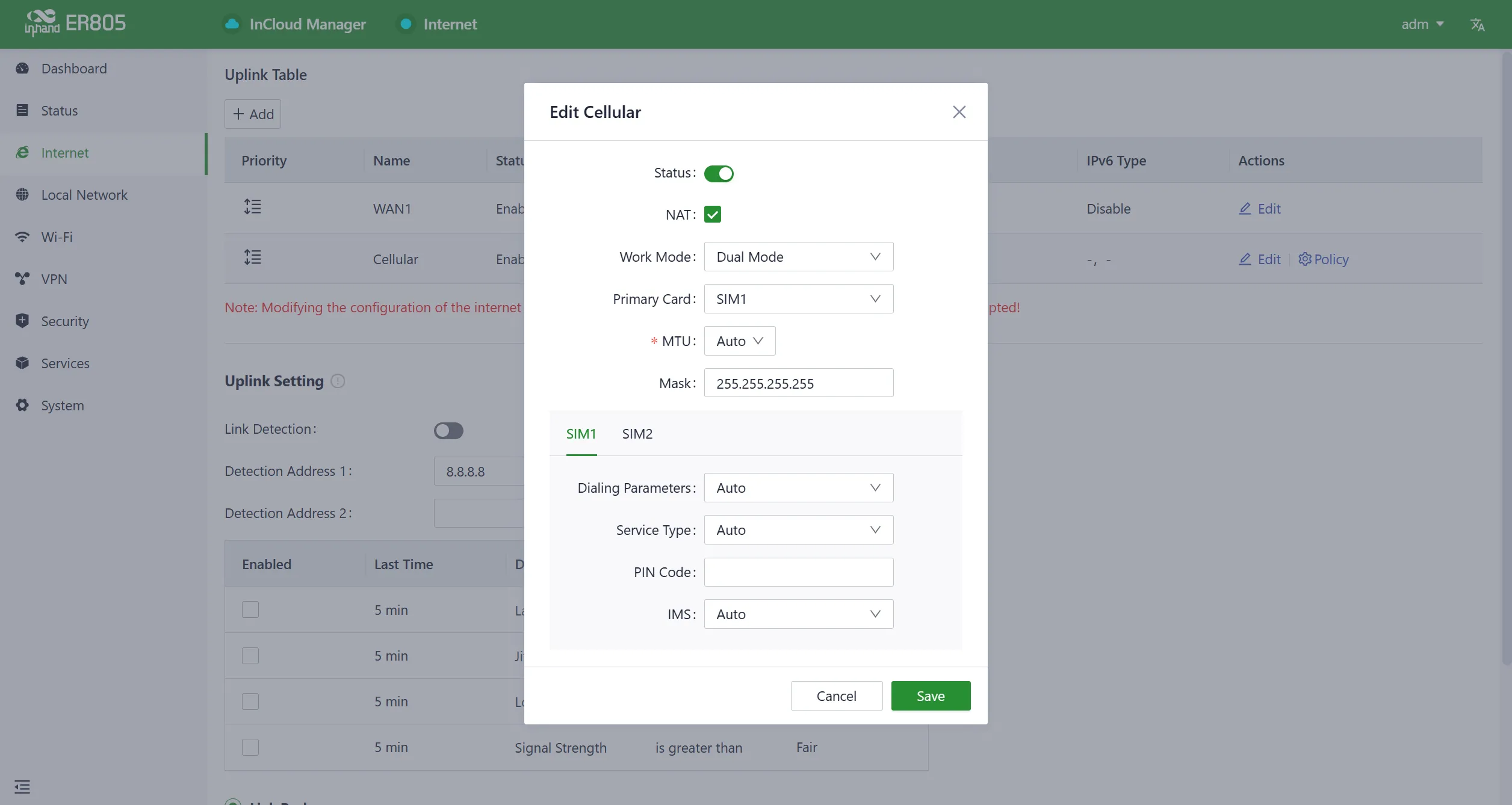Cancel the Edit Cellular dialog
This screenshot has height=805, width=1512.
[x=837, y=696]
